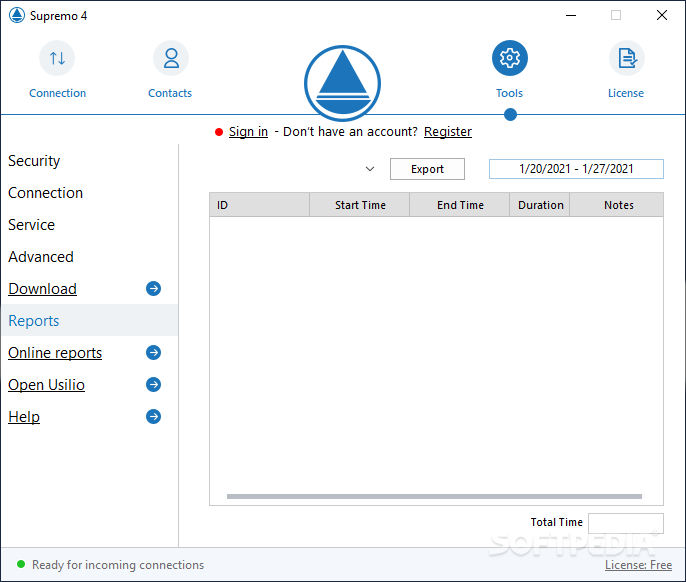Open the Advanced settings section
The height and width of the screenshot is (582, 686).
coord(41,257)
